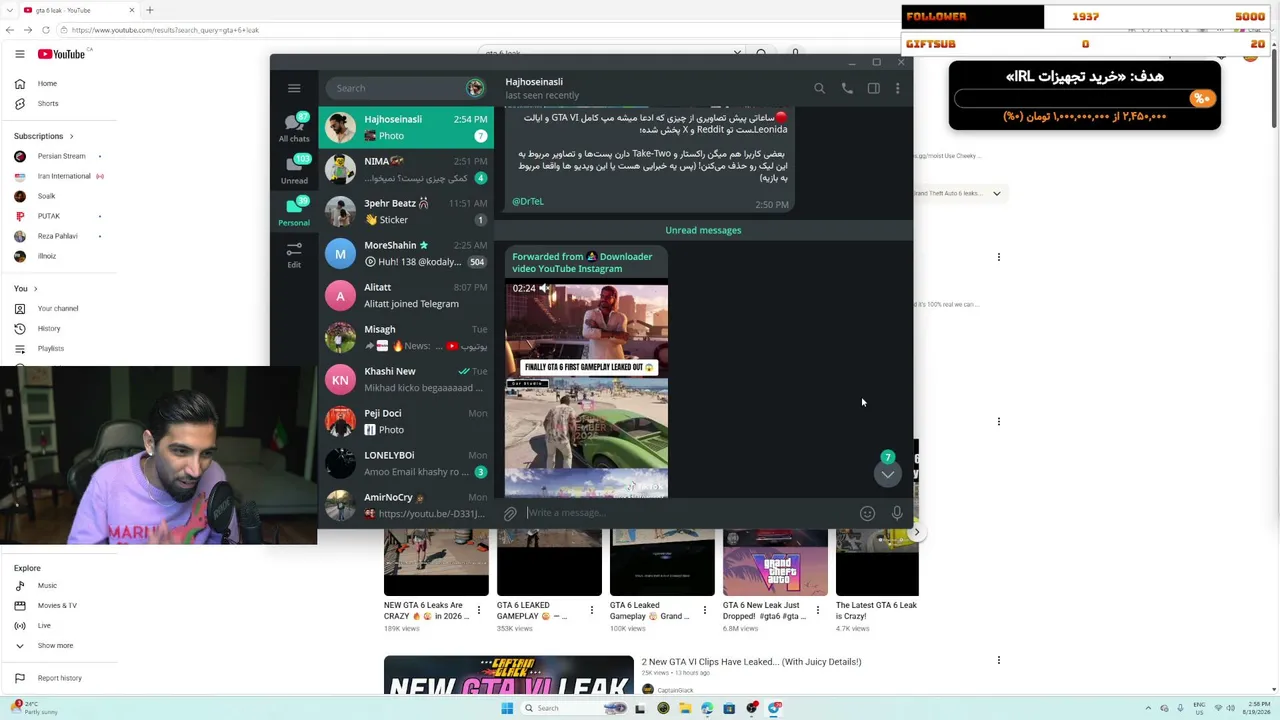
Task: Open the Reza Pahlavi subscription
Action: tap(60, 236)
